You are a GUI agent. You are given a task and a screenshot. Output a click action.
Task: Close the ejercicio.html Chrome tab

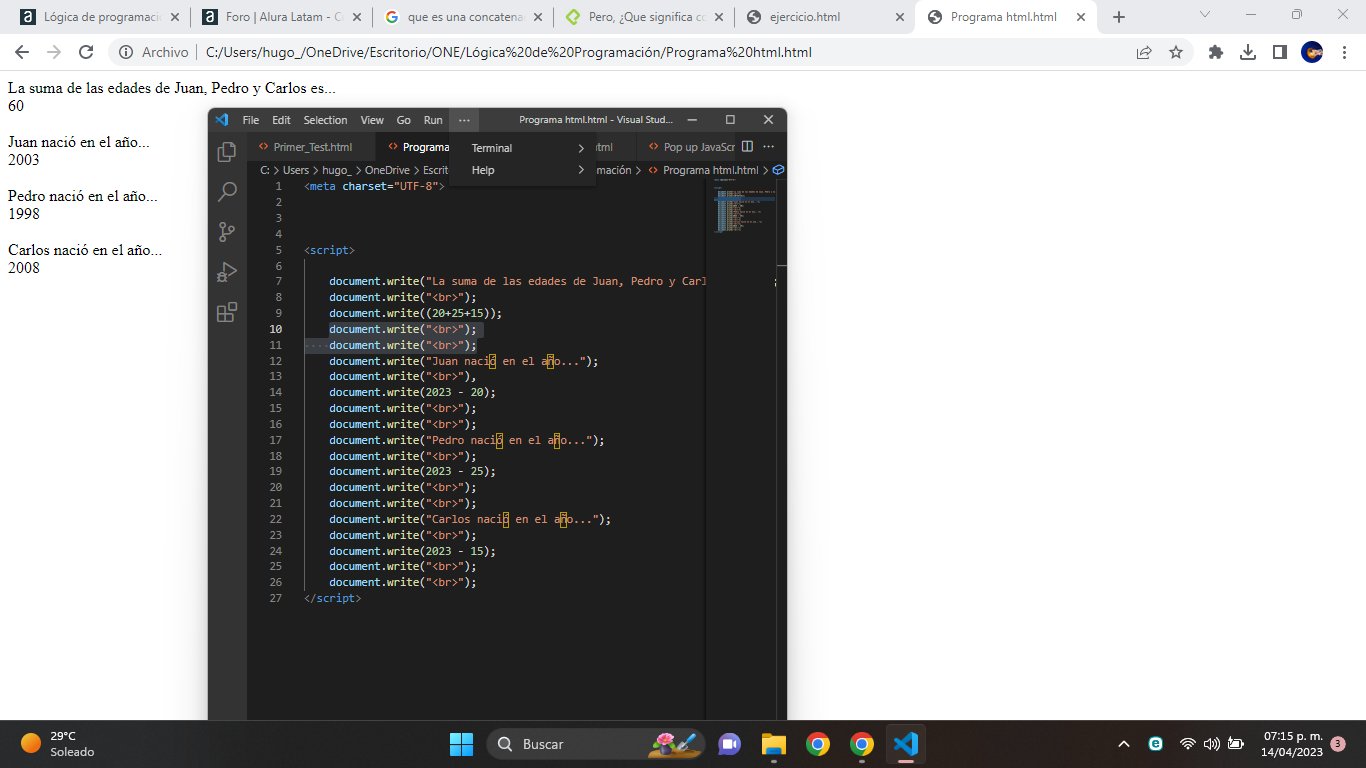[900, 17]
